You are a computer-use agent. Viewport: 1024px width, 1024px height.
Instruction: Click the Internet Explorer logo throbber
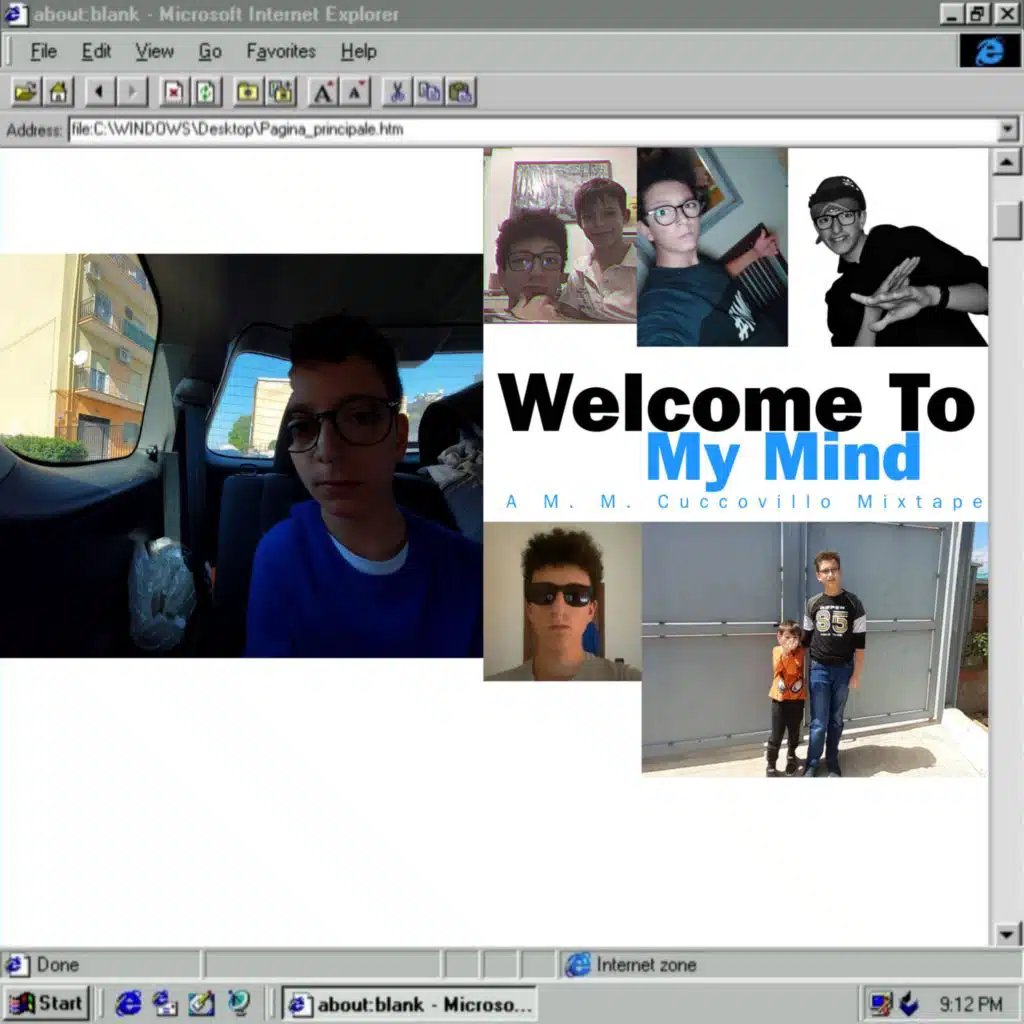[989, 51]
